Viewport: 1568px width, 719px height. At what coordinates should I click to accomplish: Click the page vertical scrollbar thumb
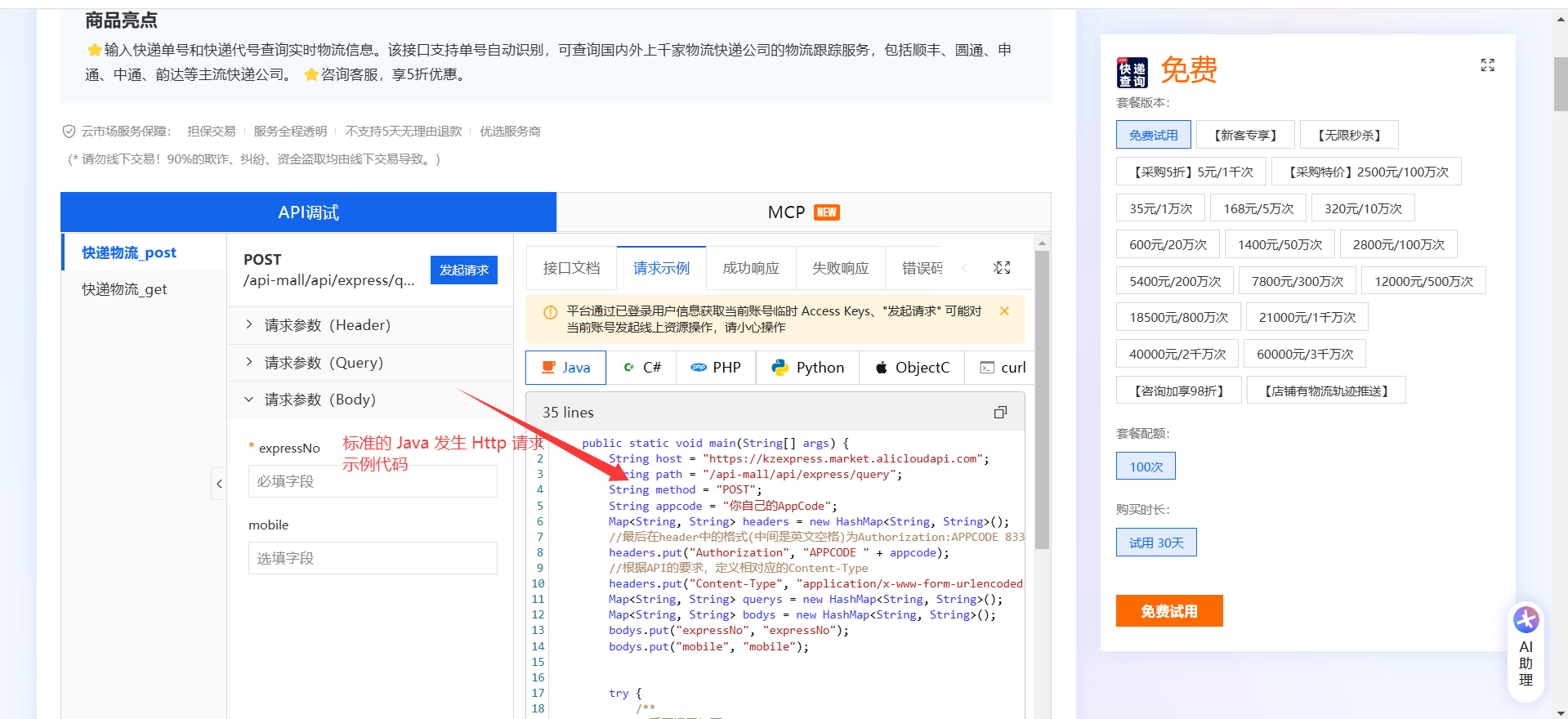[x=1560, y=83]
